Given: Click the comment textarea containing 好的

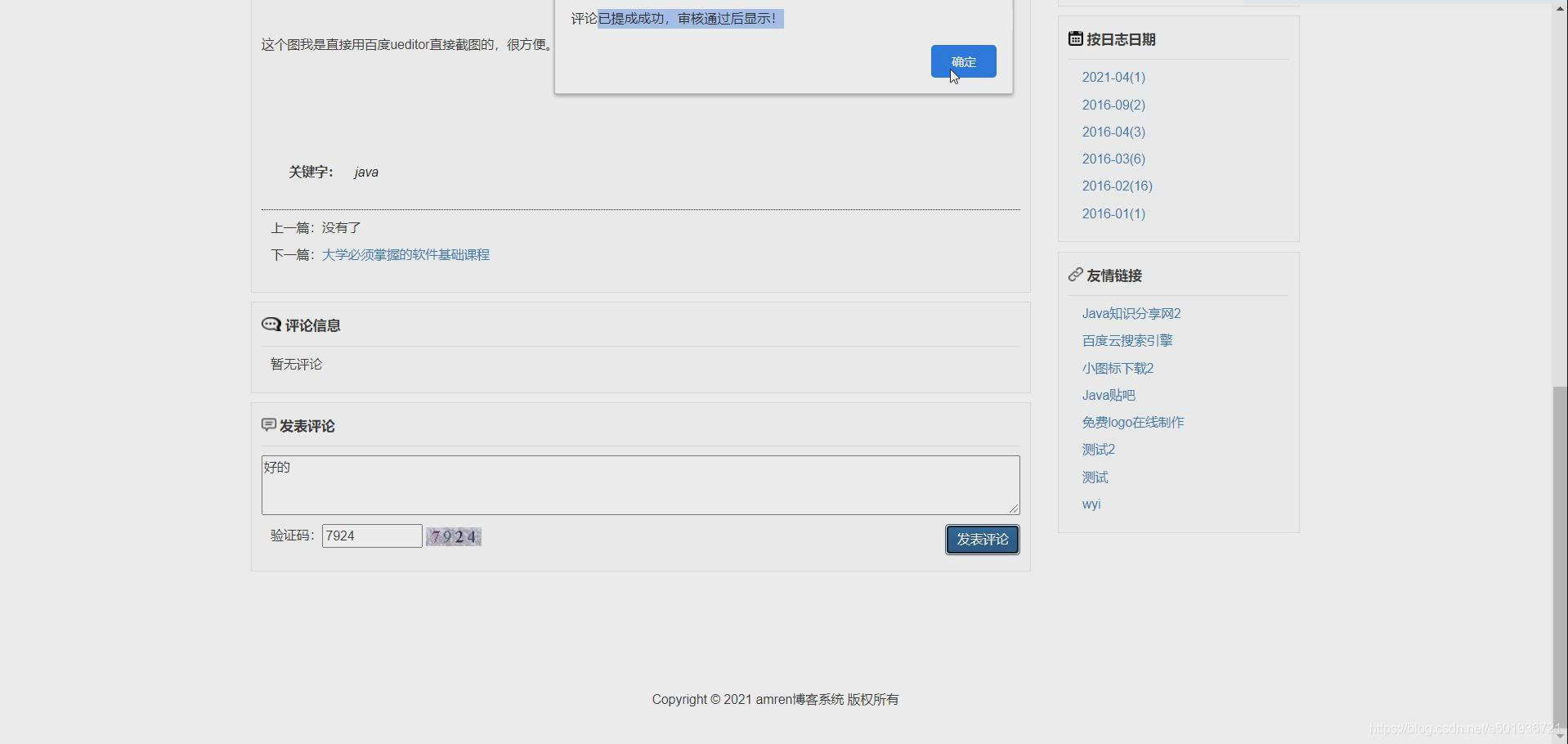Looking at the screenshot, I should pos(640,484).
